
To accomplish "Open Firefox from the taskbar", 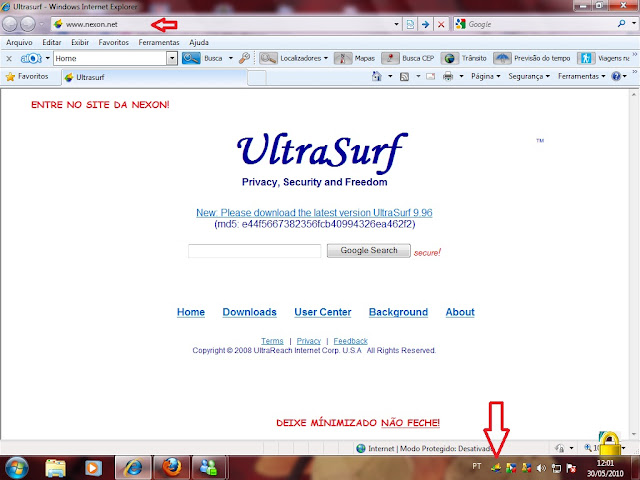I will 172,467.
